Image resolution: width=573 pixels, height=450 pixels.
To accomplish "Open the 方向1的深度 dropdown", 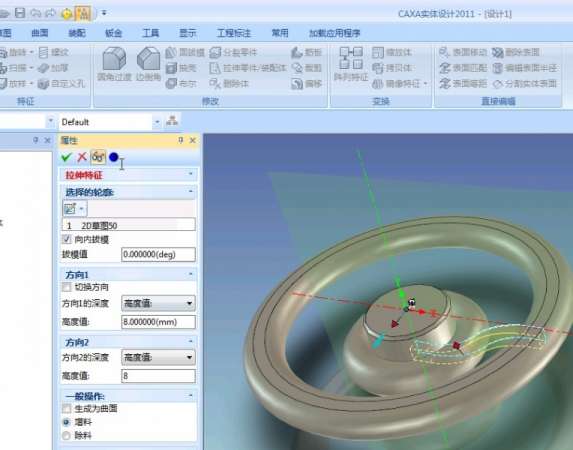I will click(158, 303).
